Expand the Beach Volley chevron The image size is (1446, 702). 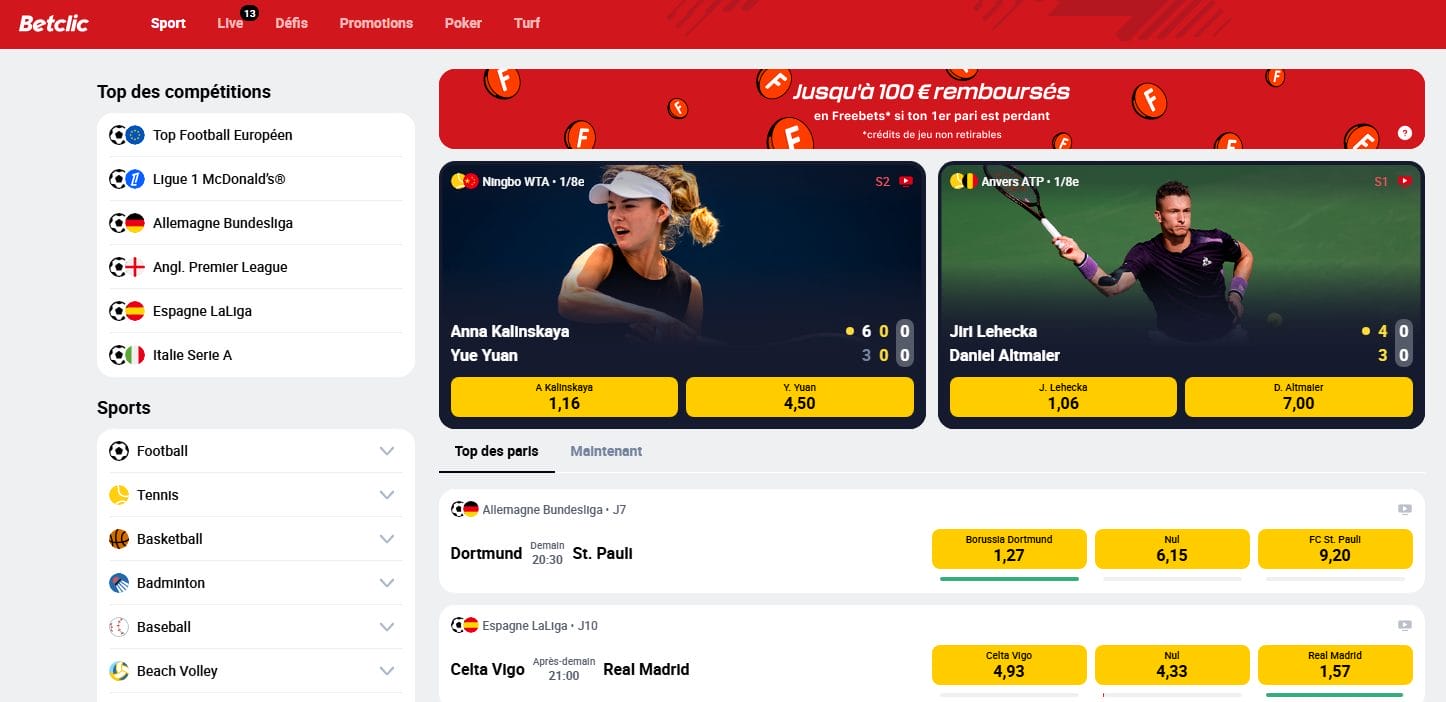387,671
